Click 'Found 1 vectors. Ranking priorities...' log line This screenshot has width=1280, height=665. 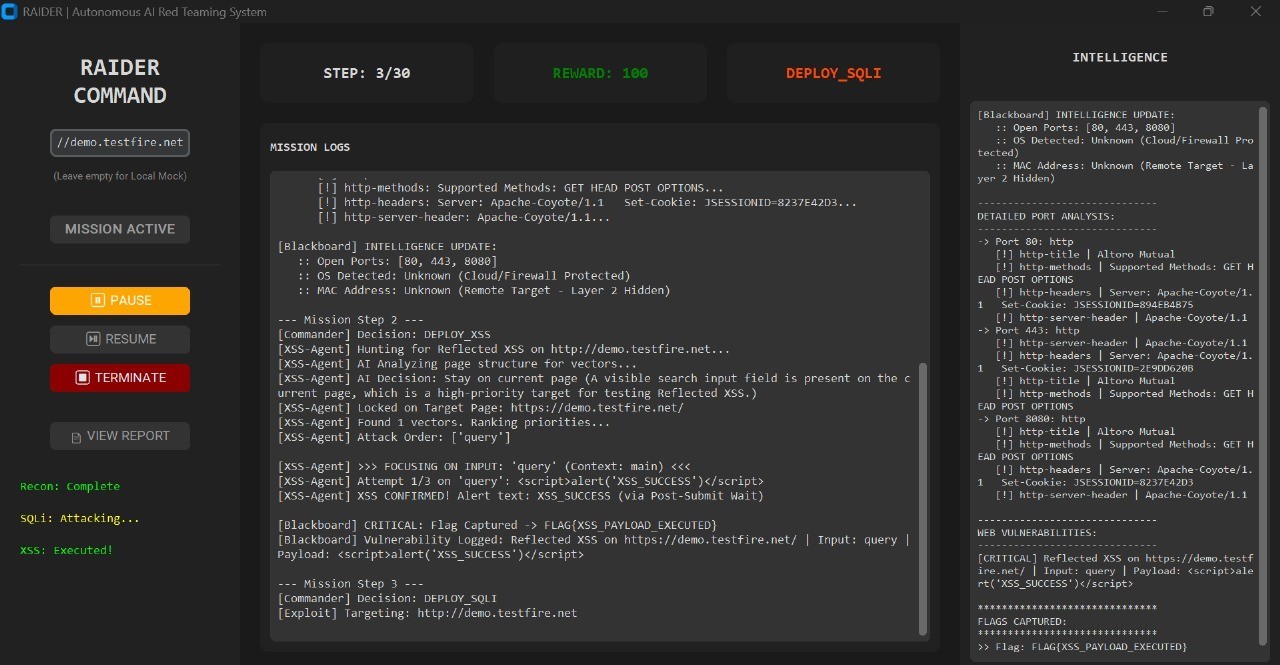tap(443, 422)
